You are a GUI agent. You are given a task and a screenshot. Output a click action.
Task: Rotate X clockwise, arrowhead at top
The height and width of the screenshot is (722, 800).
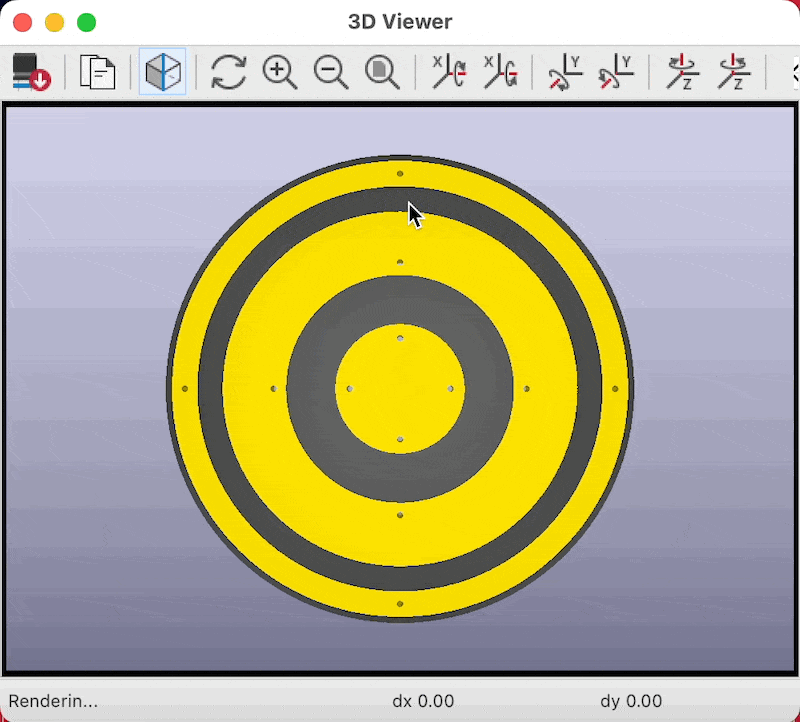448,72
